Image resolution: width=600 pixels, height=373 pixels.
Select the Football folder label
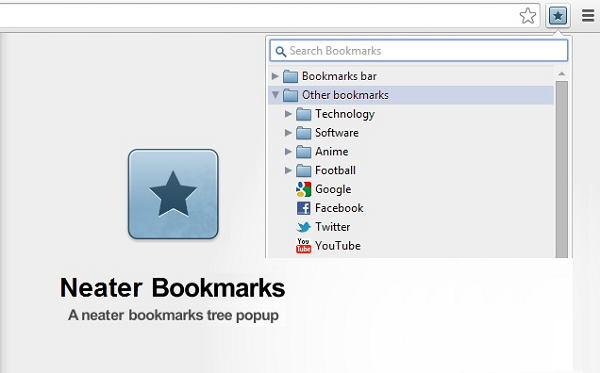click(x=335, y=170)
